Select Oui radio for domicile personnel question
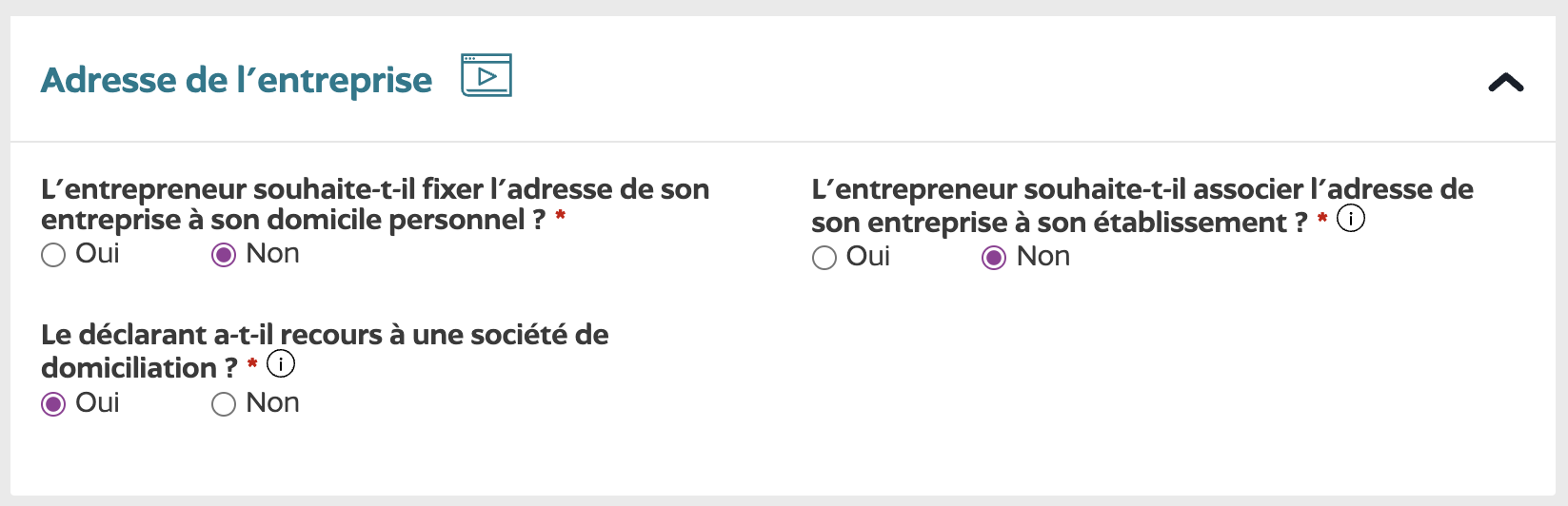 coord(53,255)
